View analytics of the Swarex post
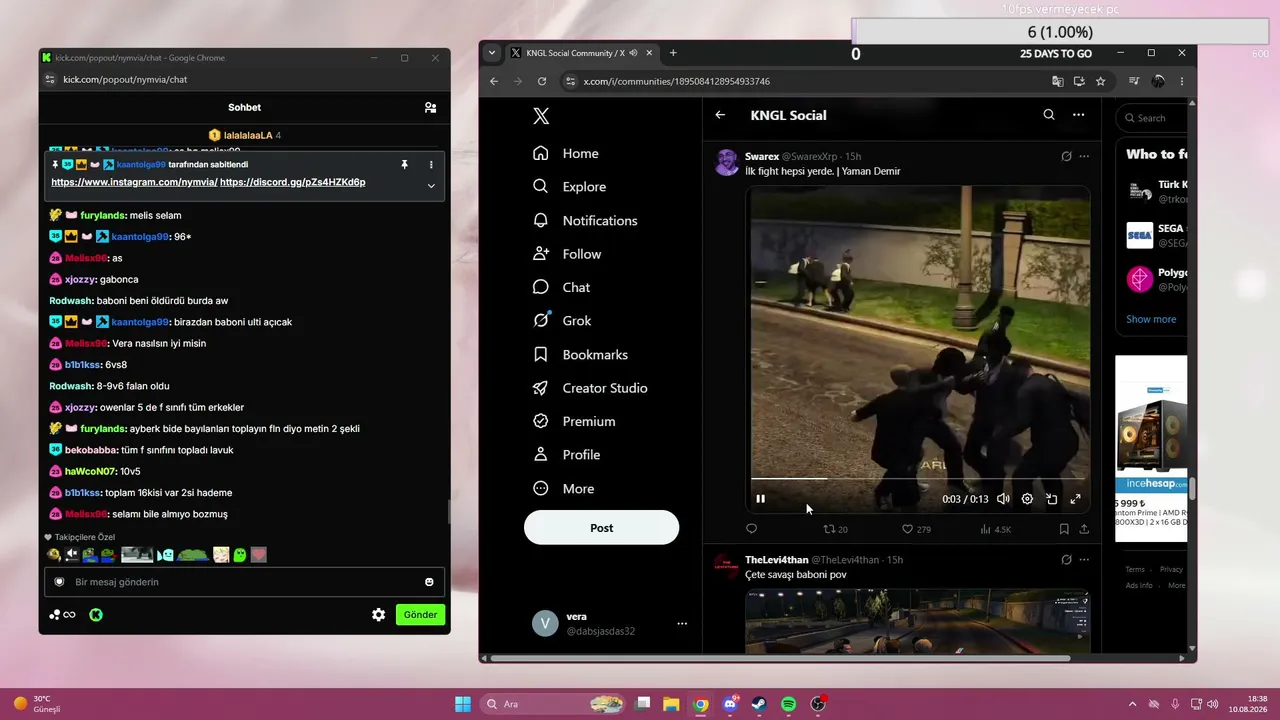This screenshot has height=720, width=1280. pyautogui.click(x=996, y=529)
